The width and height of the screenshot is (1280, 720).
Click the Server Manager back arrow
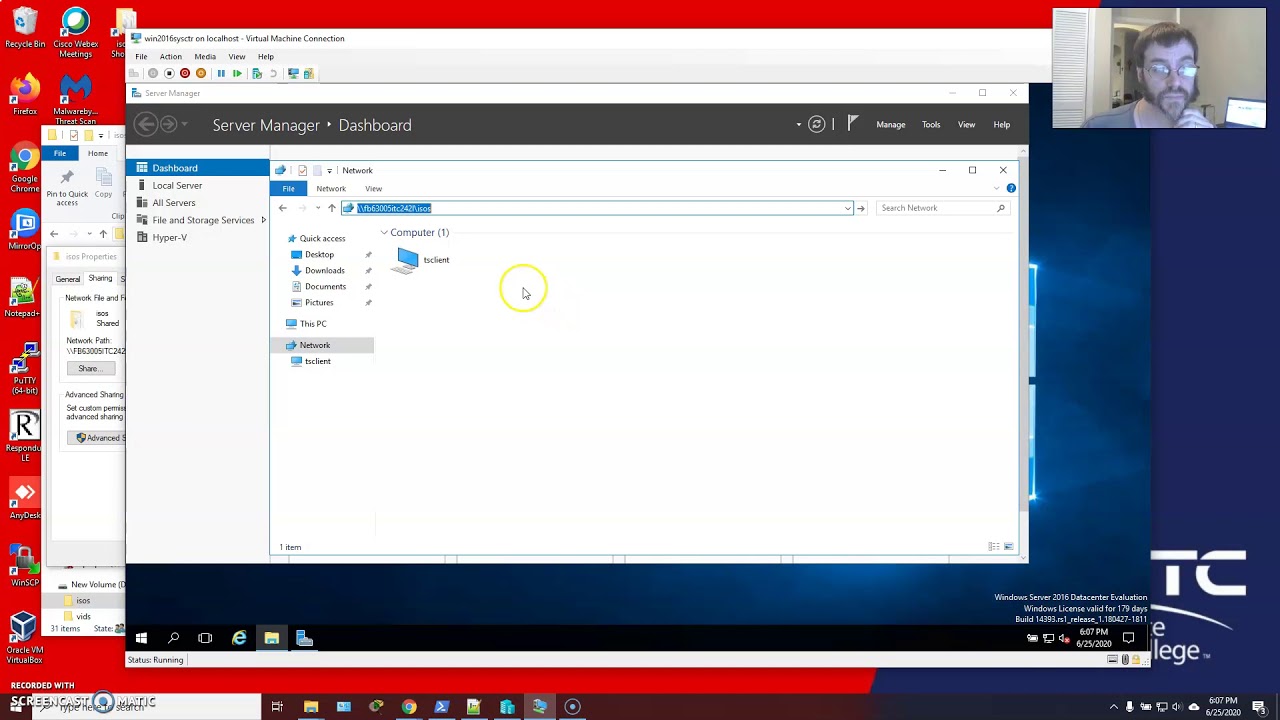point(146,124)
